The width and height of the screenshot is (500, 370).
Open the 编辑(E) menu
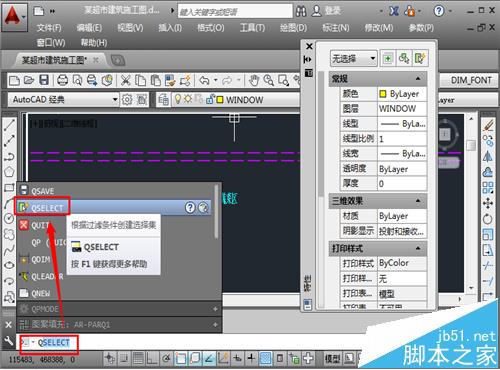click(89, 28)
